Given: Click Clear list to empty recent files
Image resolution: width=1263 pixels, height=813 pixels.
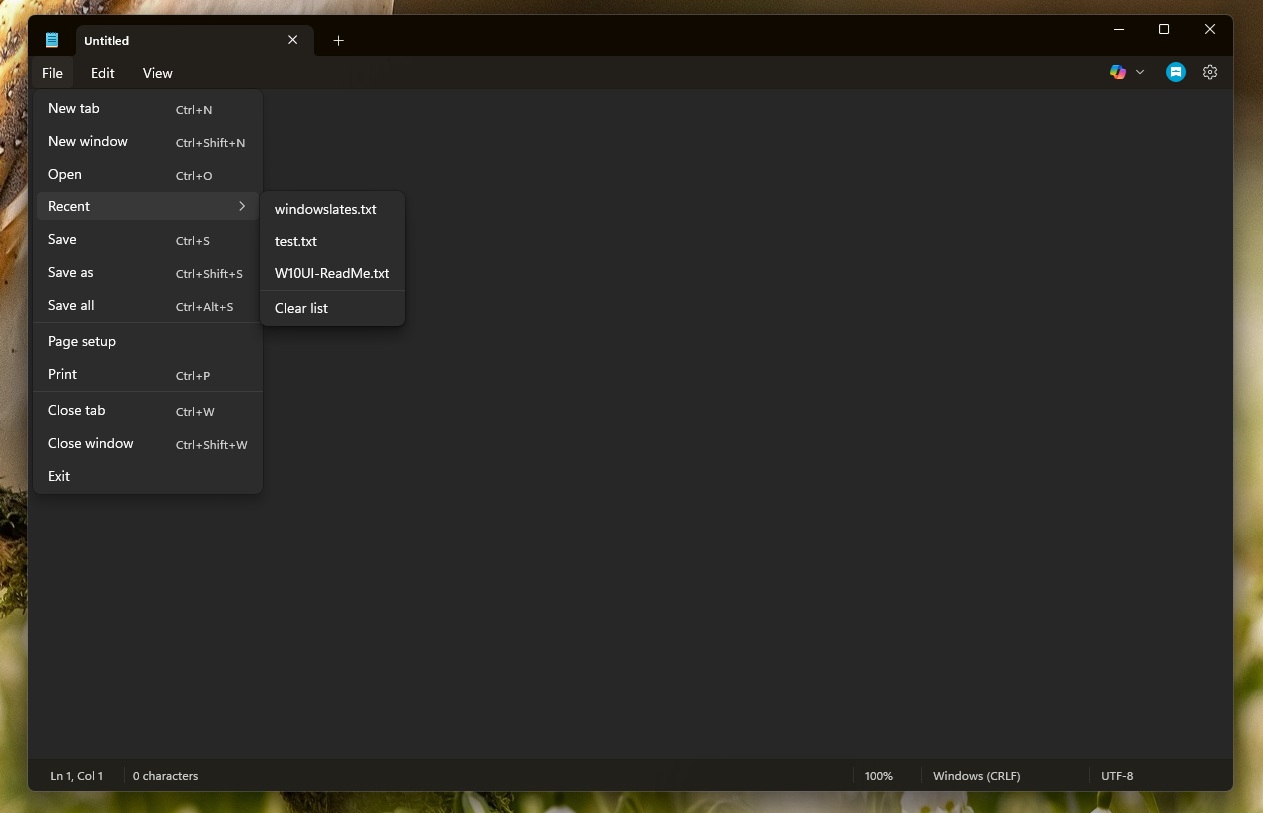Looking at the screenshot, I should point(301,308).
